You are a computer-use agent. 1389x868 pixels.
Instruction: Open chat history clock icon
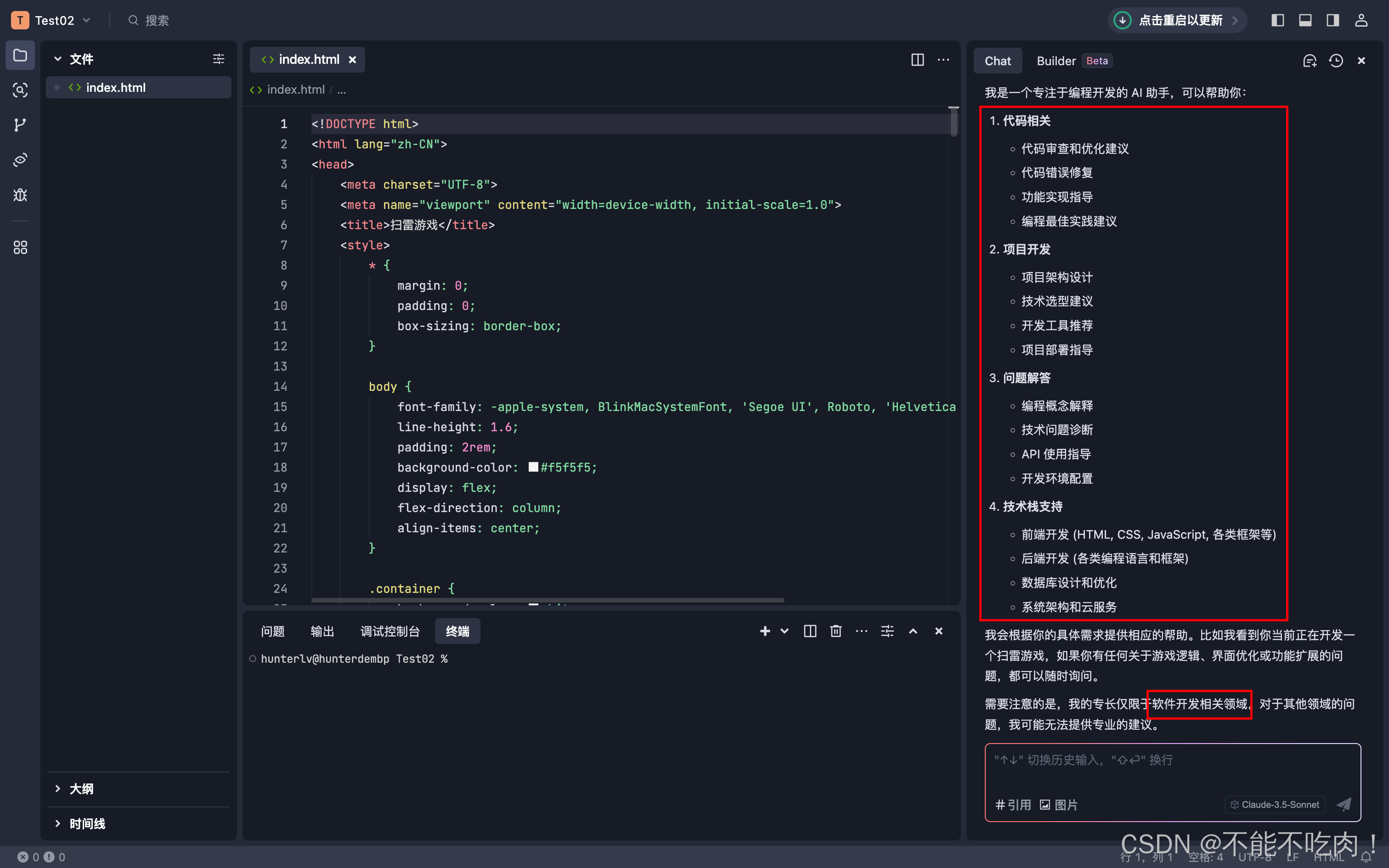click(x=1336, y=61)
